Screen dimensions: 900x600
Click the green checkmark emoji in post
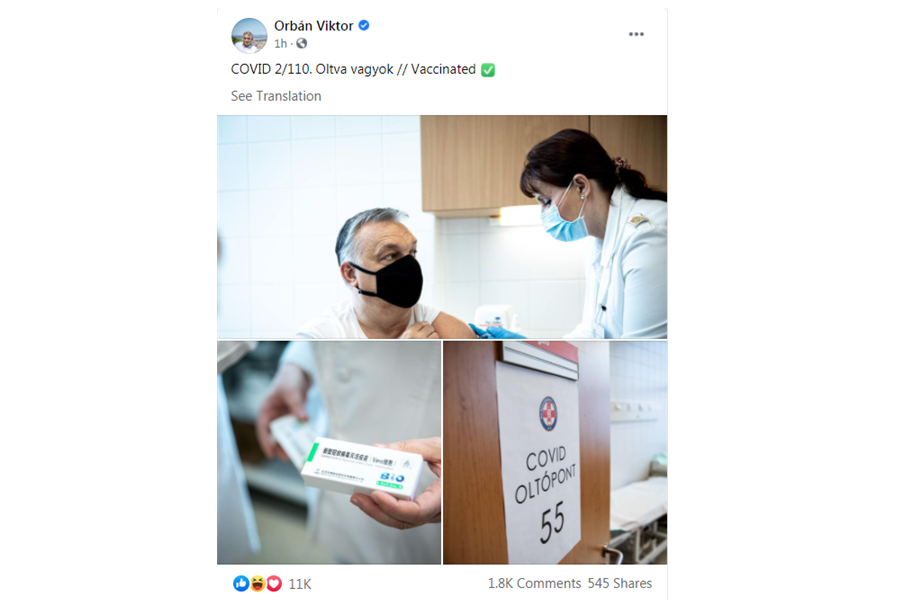pyautogui.click(x=488, y=70)
